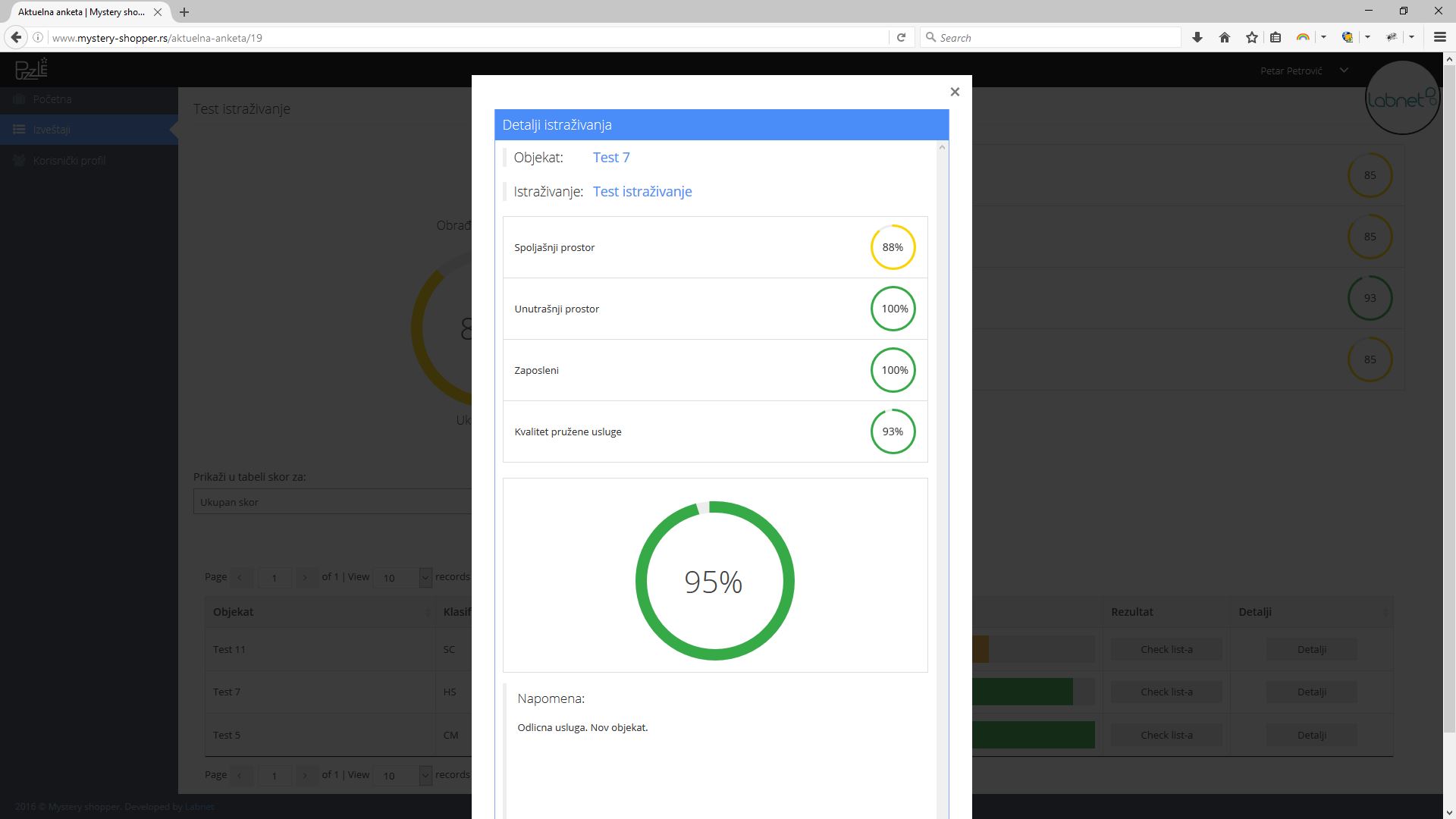Bookmark this page with star icon
The height and width of the screenshot is (819, 1456).
(x=1252, y=37)
